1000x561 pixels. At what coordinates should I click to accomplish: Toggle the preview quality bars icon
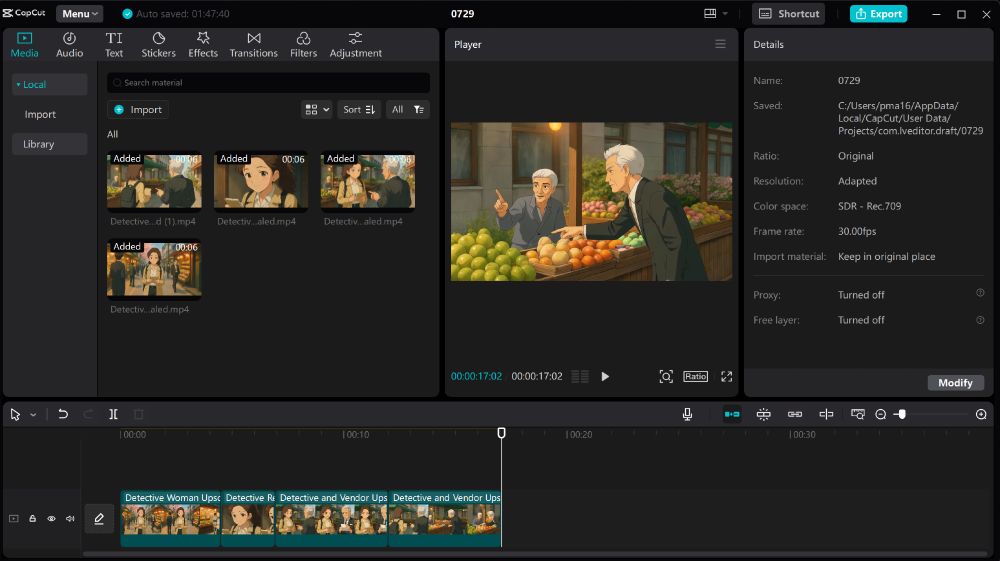coord(580,377)
